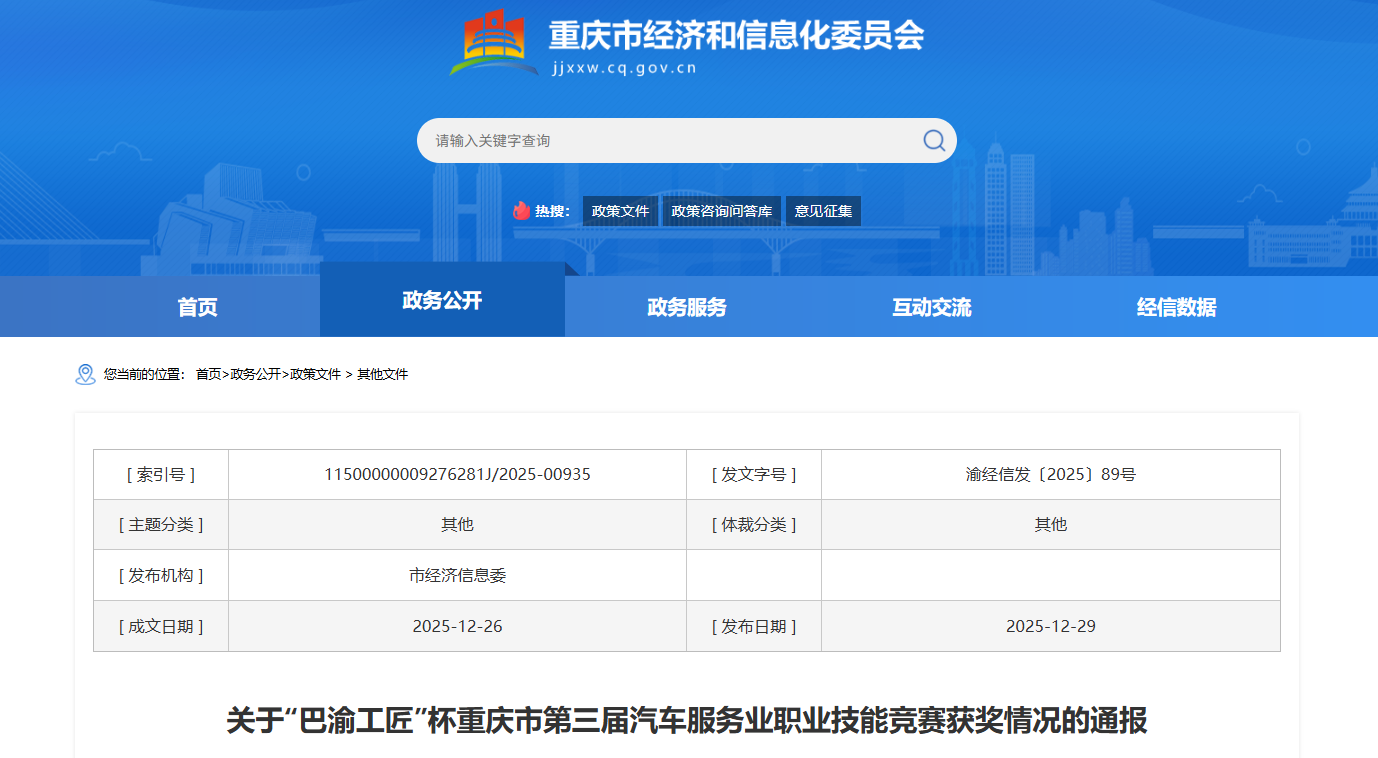1378x758 pixels.
Task: Click the article title about 巴渝工匠 competition
Action: (x=687, y=721)
